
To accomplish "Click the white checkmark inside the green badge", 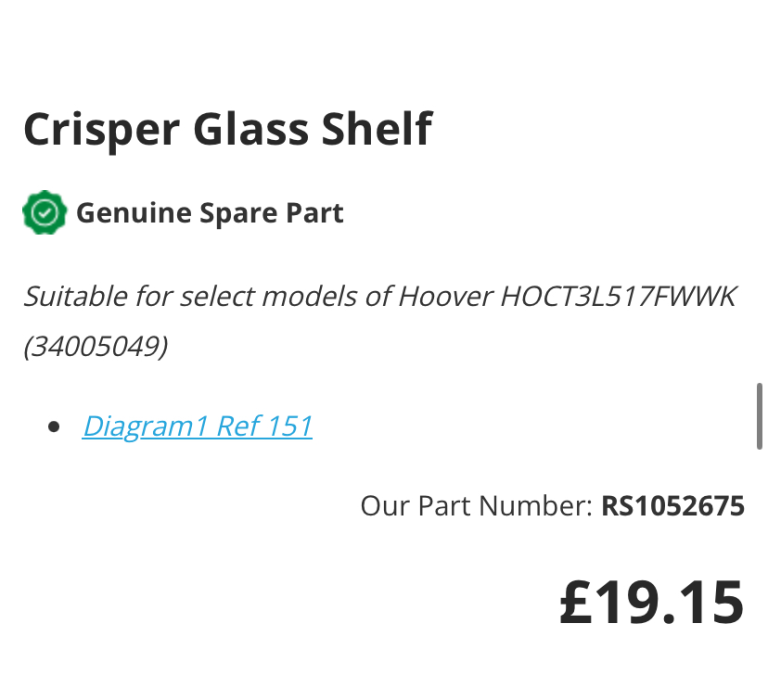I will pyautogui.click(x=44, y=213).
